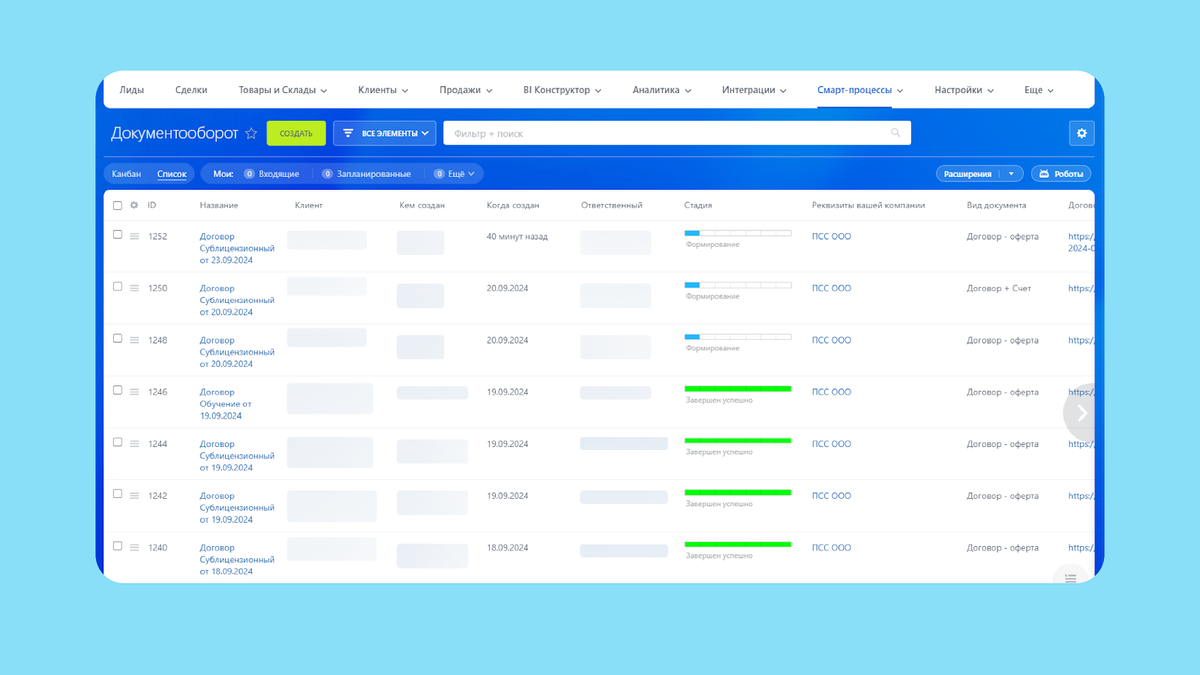Open row menu for ID 1244
The width and height of the screenshot is (1200, 675).
click(x=134, y=444)
